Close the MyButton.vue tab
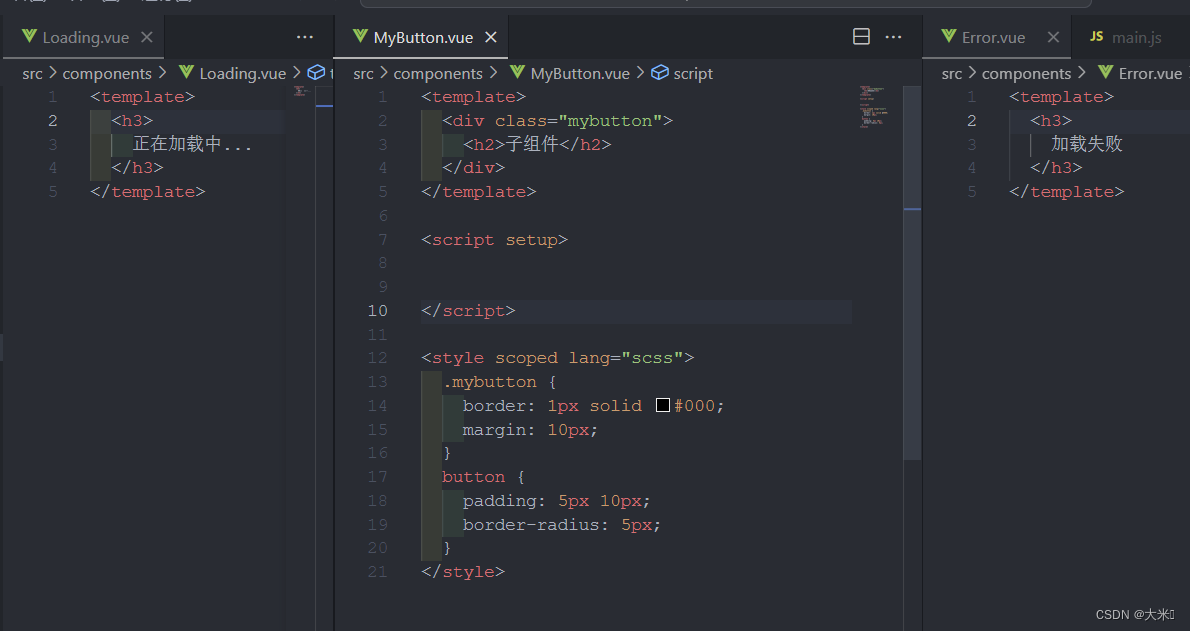The image size is (1190, 631). click(490, 36)
